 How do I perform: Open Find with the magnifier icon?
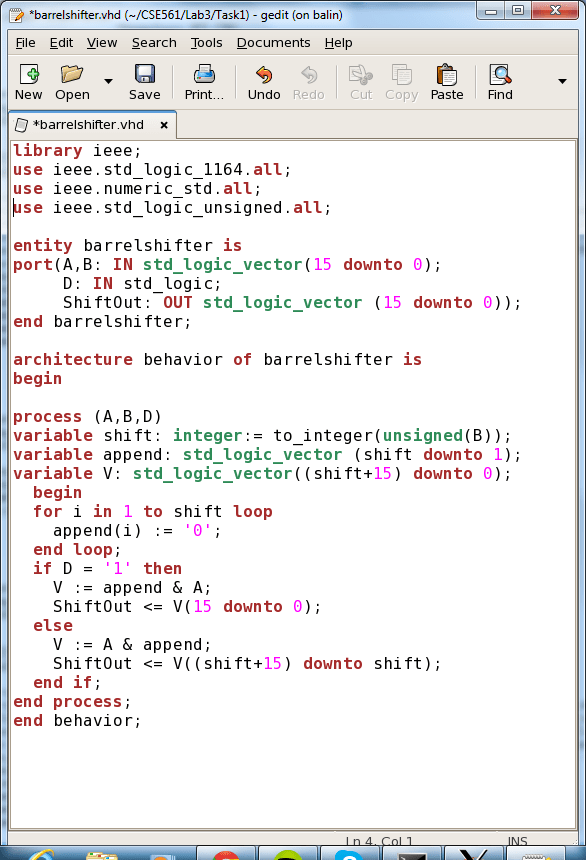500,75
